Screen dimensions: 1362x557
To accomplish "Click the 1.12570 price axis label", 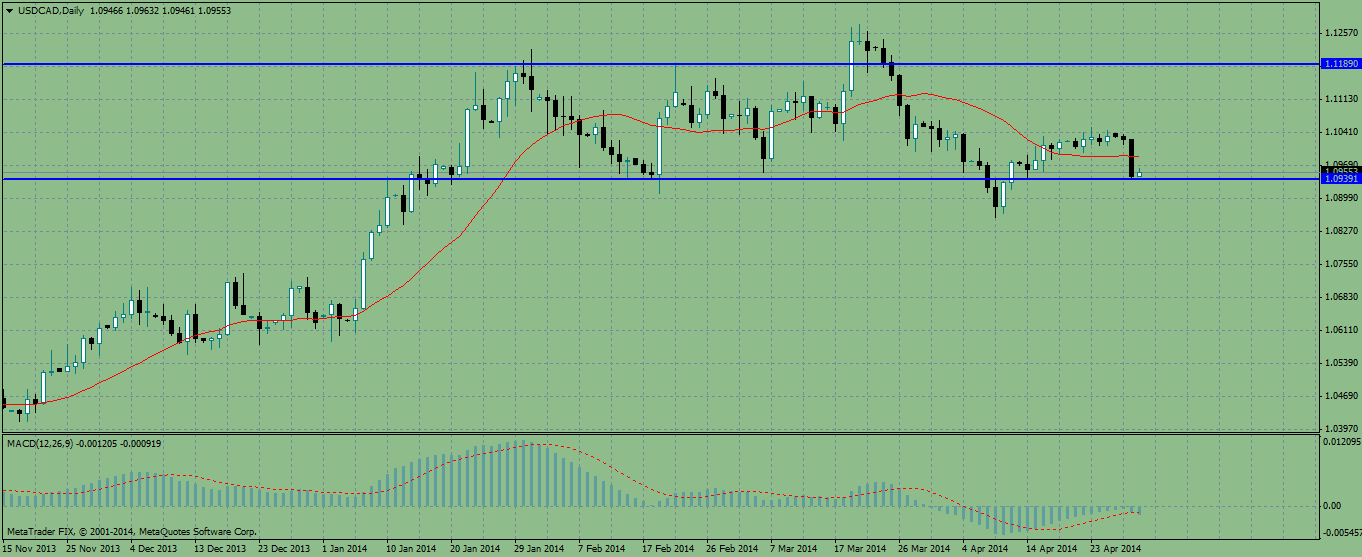I will 1340,33.
